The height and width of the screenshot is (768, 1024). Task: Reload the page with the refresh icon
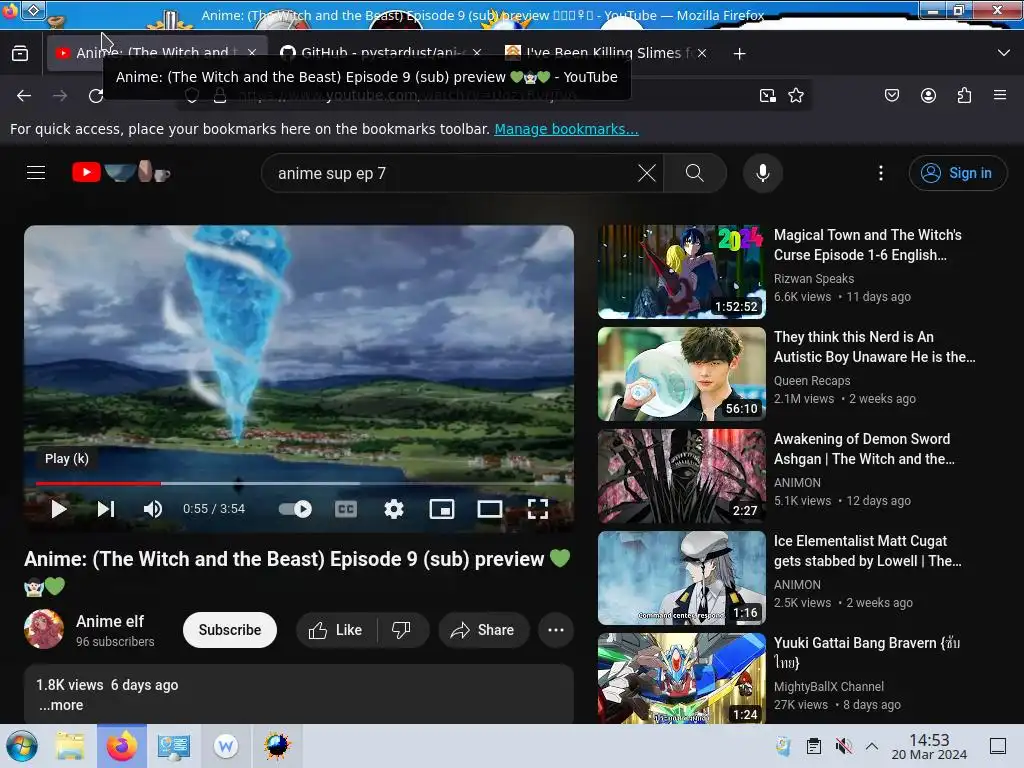click(x=96, y=95)
